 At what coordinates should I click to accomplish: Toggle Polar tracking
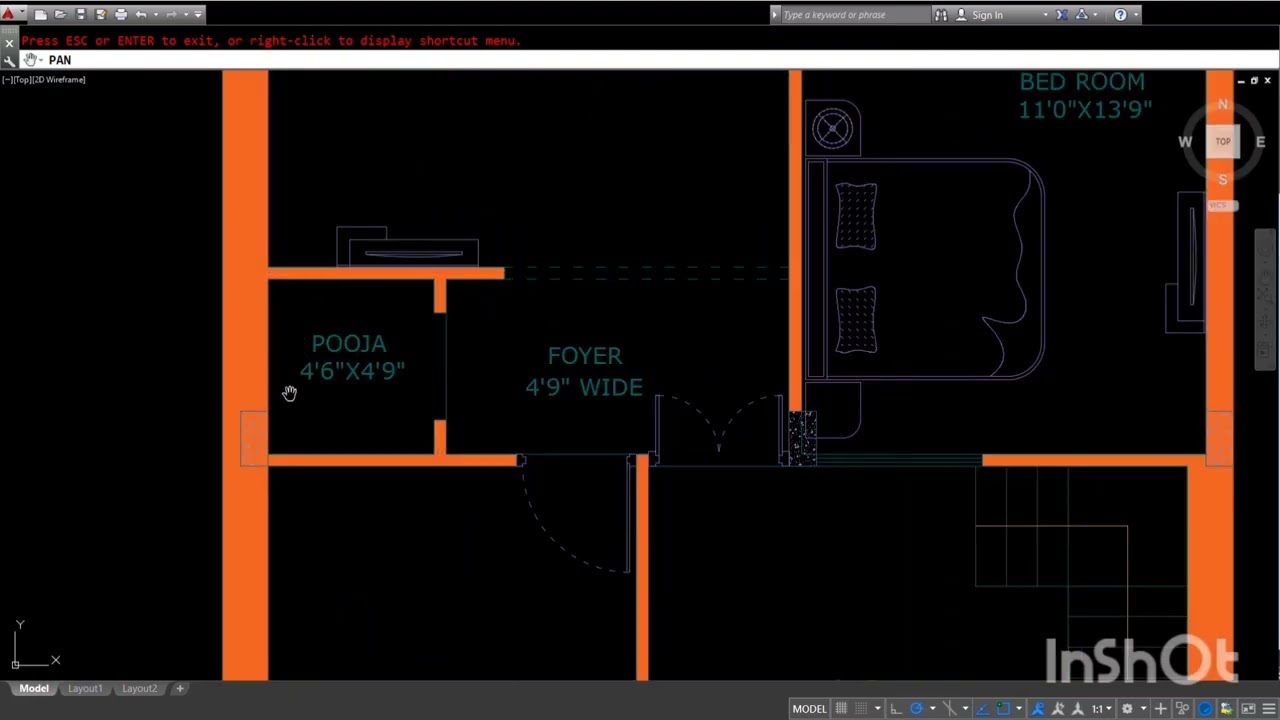[916, 709]
